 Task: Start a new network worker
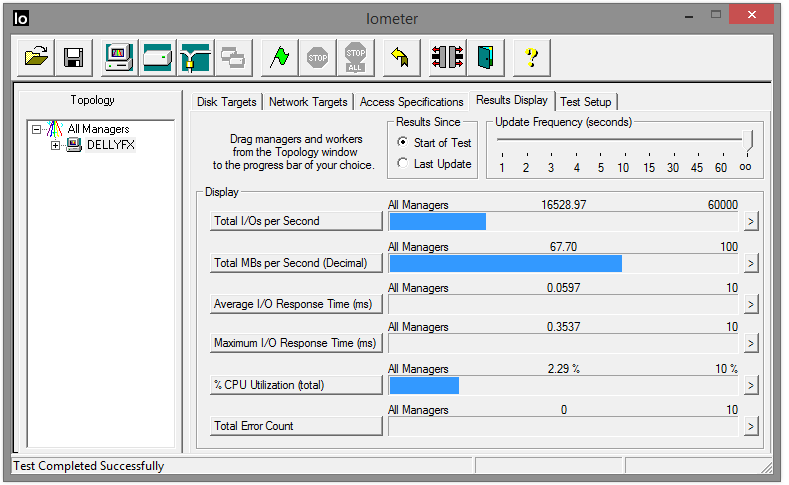pyautogui.click(x=196, y=57)
